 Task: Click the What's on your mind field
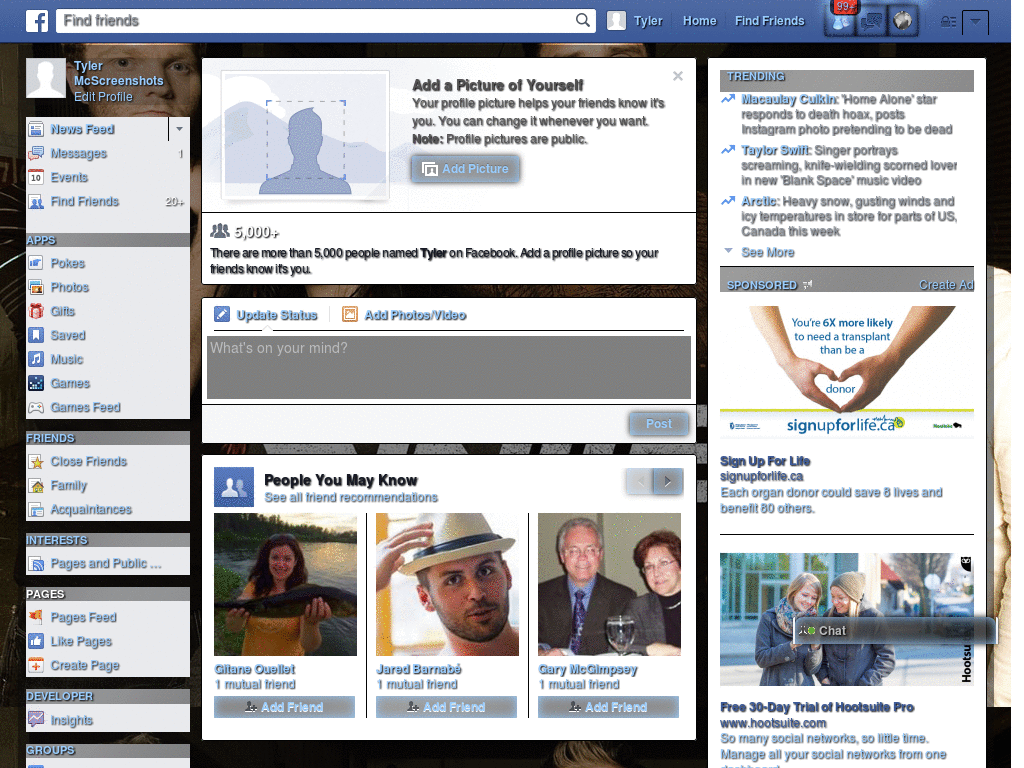coord(449,367)
